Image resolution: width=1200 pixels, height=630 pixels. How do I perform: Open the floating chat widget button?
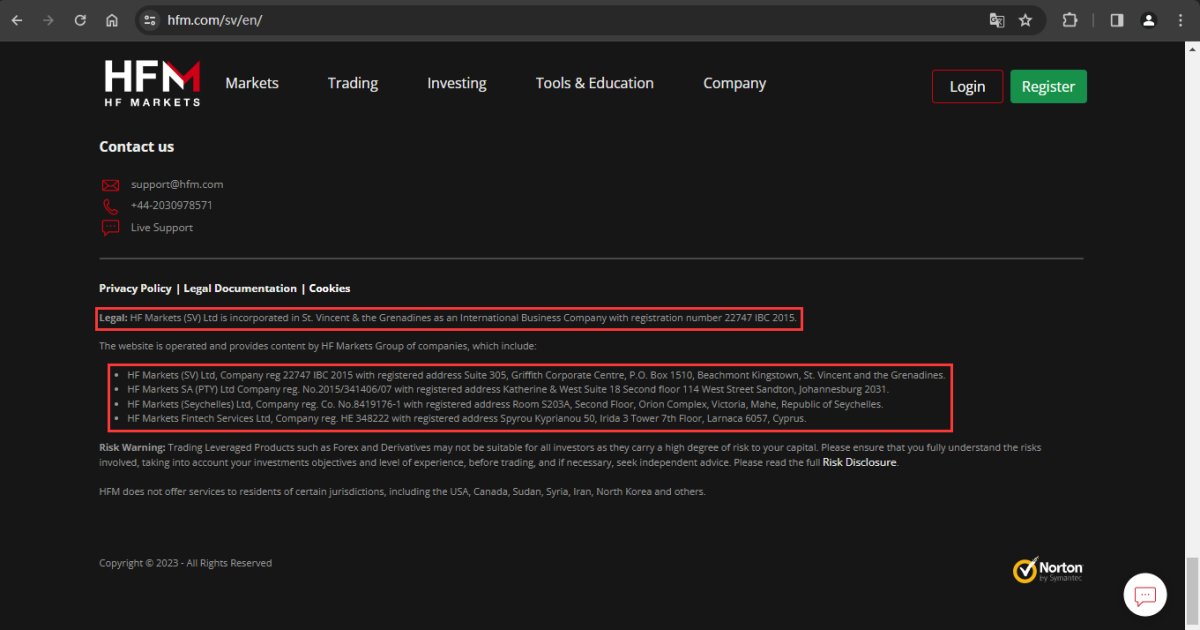[1145, 595]
